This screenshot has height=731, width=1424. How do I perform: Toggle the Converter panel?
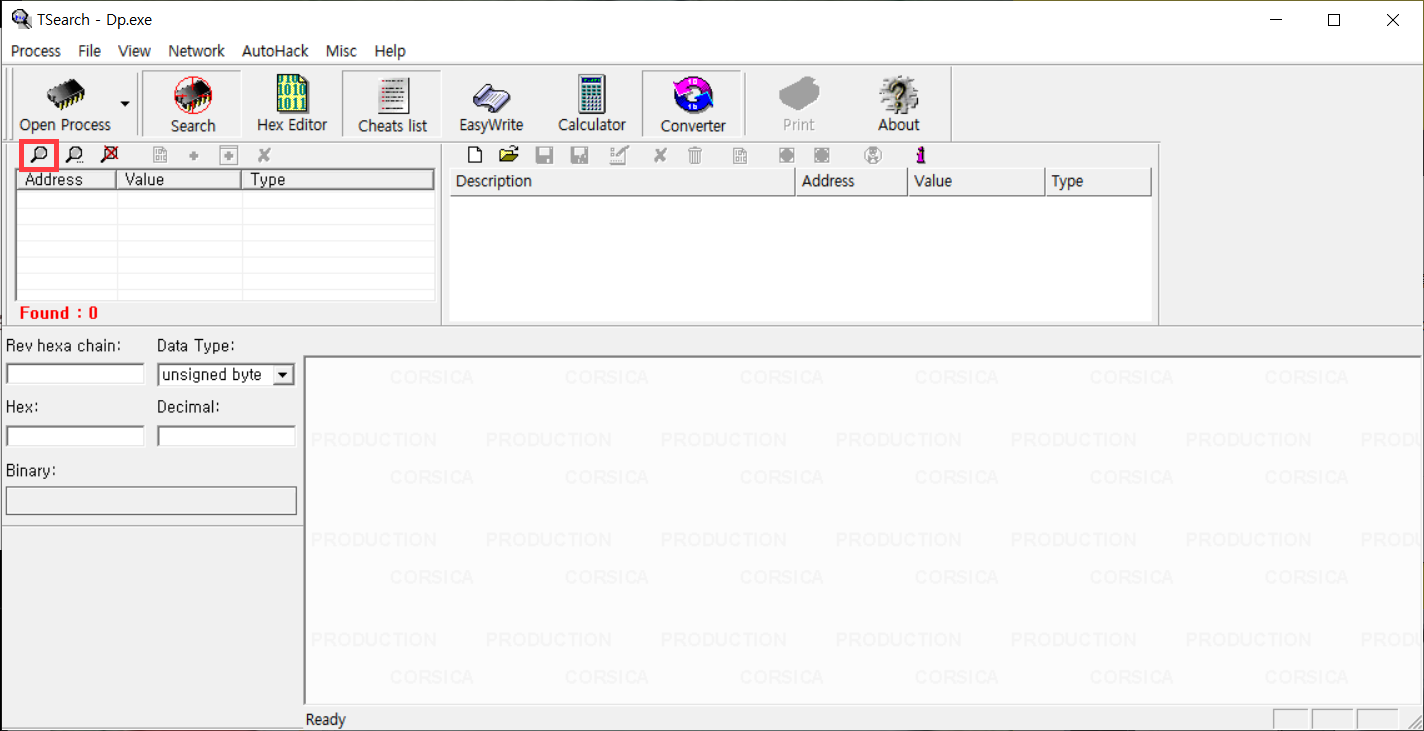tap(692, 103)
